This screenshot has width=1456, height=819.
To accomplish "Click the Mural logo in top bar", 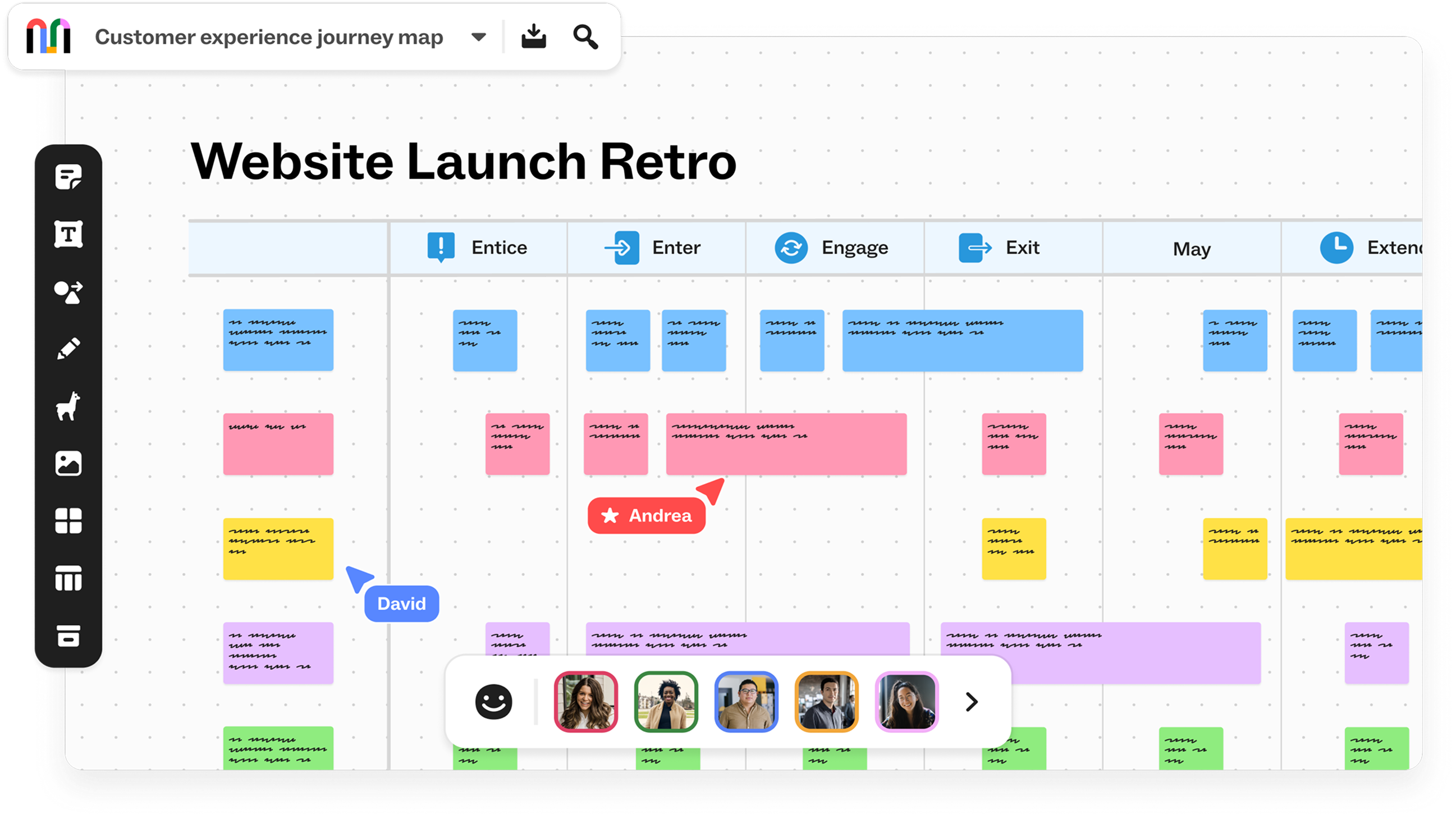I will pos(49,36).
